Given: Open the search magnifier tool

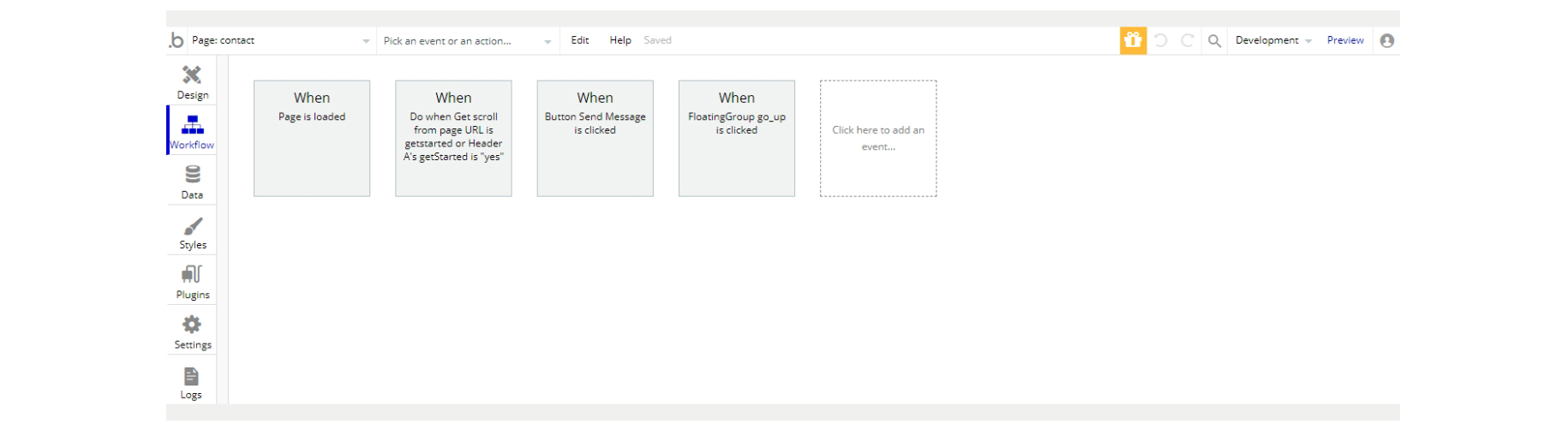Looking at the screenshot, I should 1214,40.
